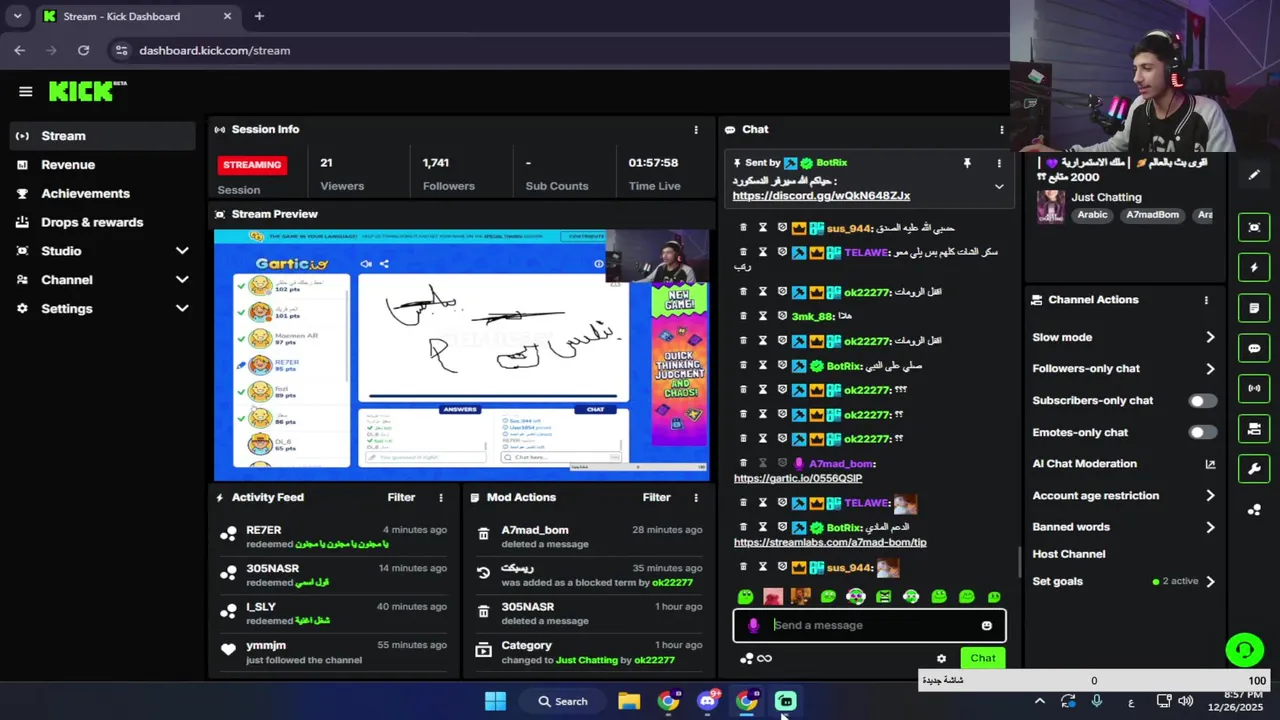Expand Set goals with 2 active

point(1210,582)
